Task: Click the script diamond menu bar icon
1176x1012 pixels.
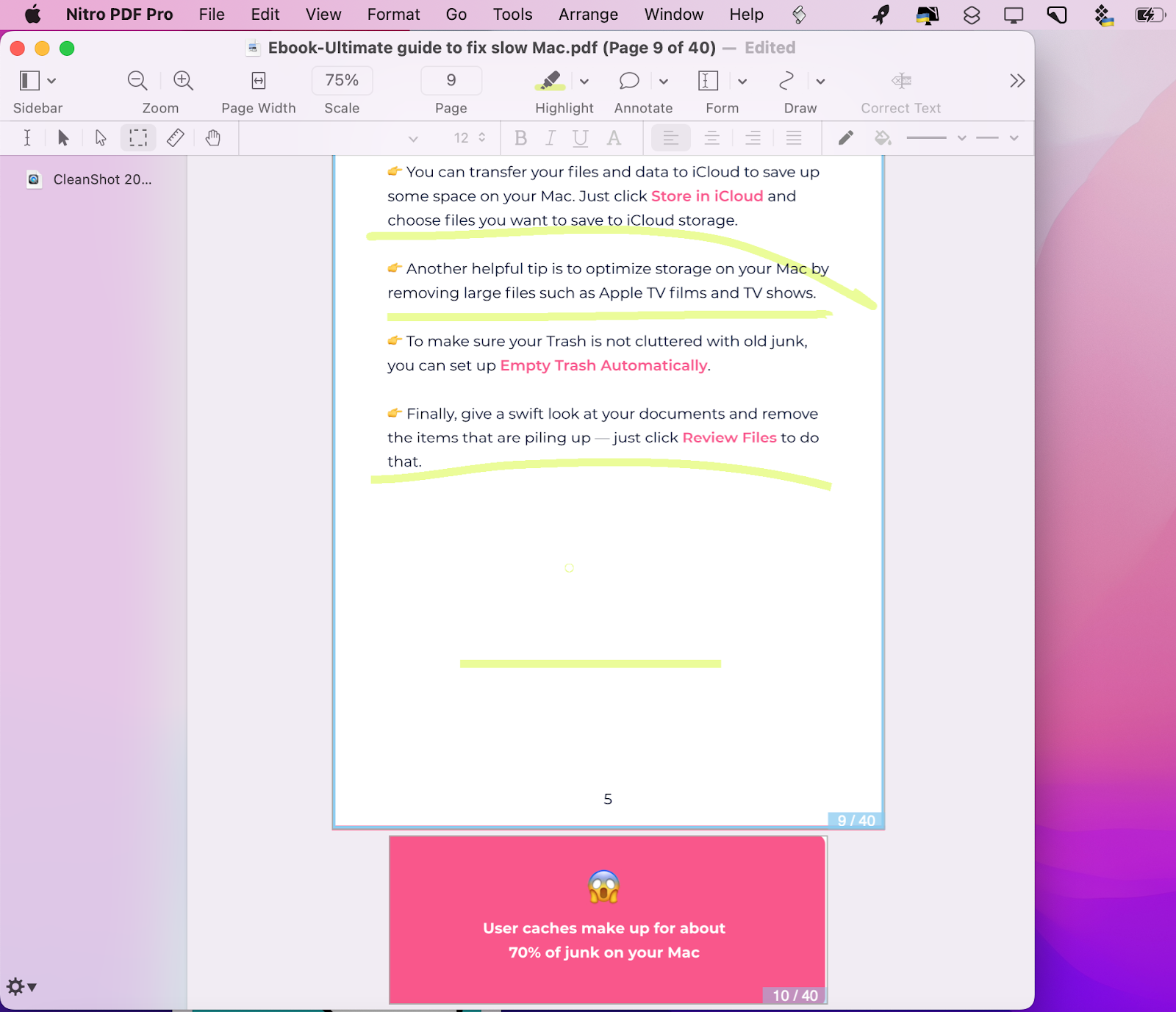Action: click(x=799, y=15)
